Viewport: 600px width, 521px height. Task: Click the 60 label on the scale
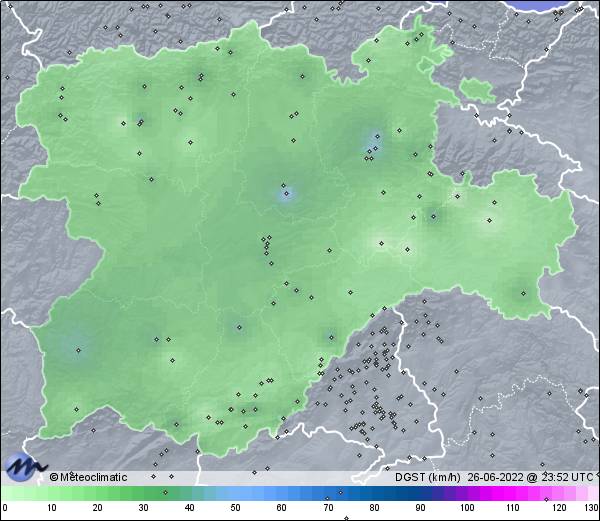tap(282, 508)
